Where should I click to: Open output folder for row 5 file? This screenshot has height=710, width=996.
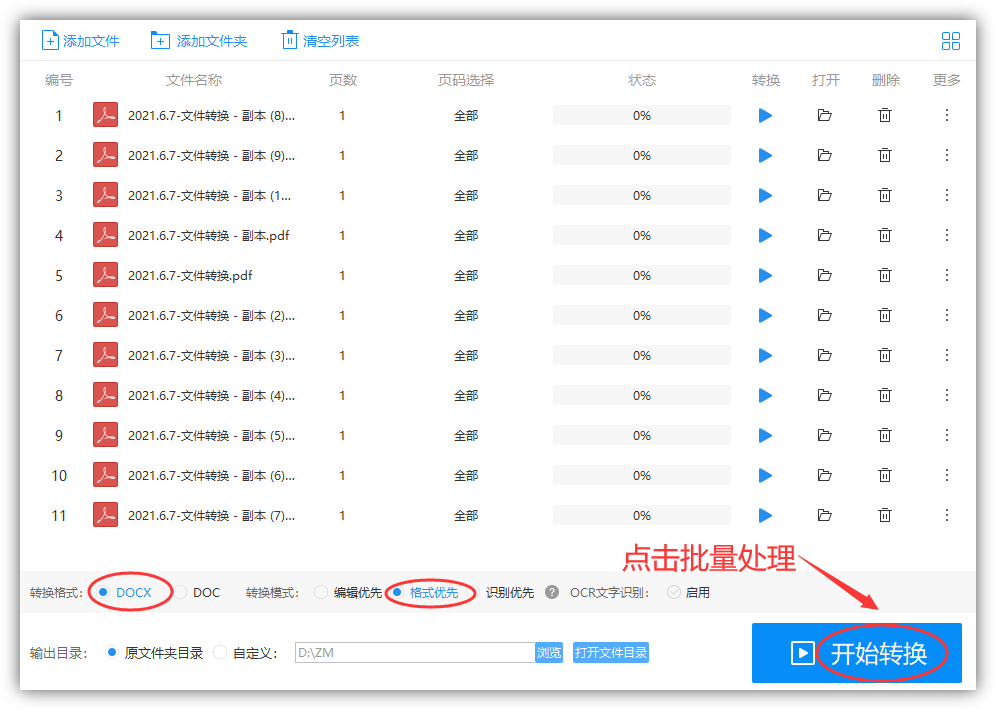point(824,276)
